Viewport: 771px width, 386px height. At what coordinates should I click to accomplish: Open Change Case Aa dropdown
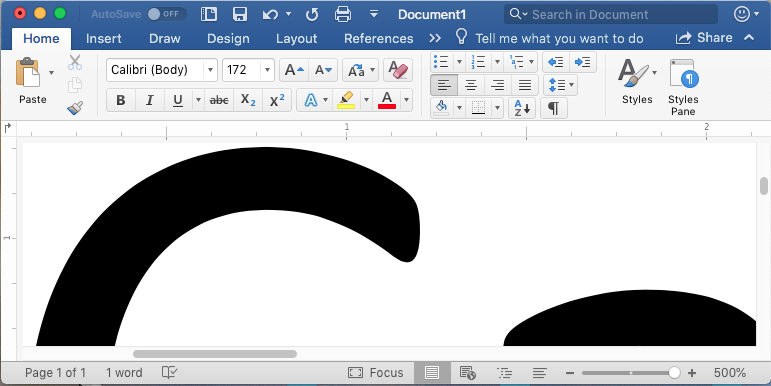[x=360, y=70]
